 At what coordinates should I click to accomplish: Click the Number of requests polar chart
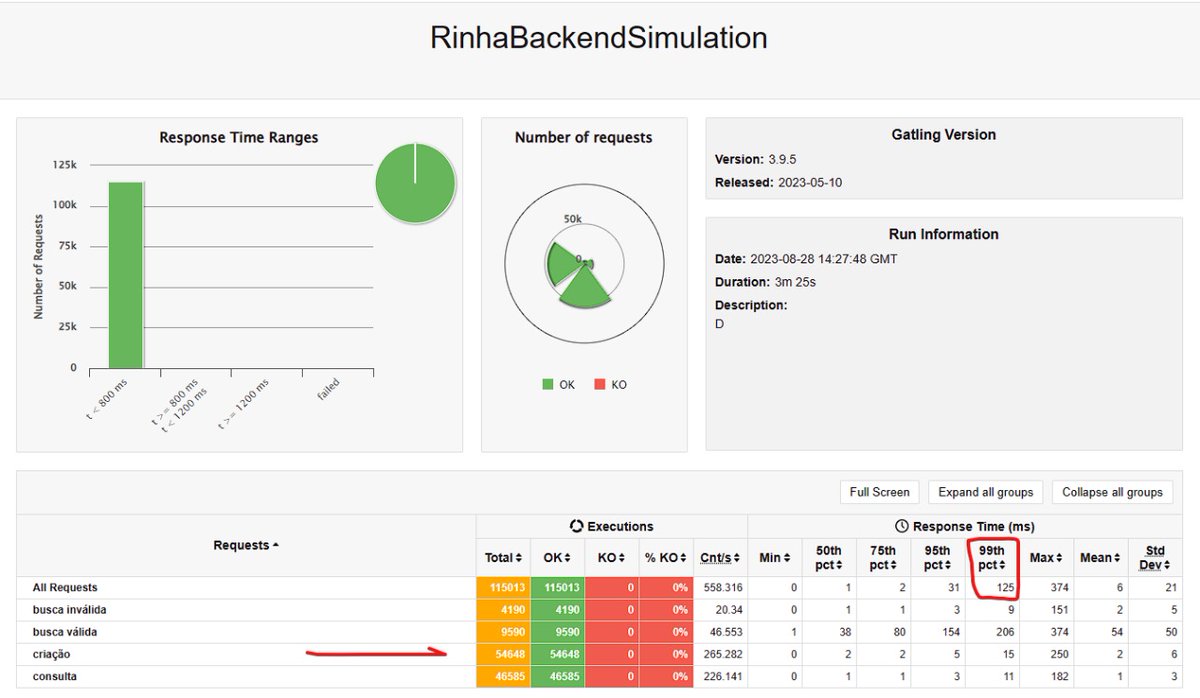point(584,264)
